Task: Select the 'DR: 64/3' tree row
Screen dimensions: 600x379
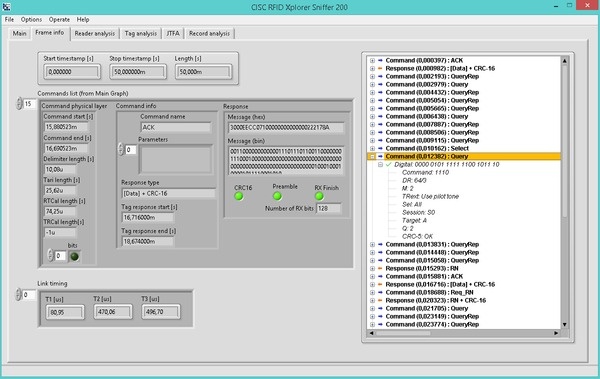Action: pos(414,180)
